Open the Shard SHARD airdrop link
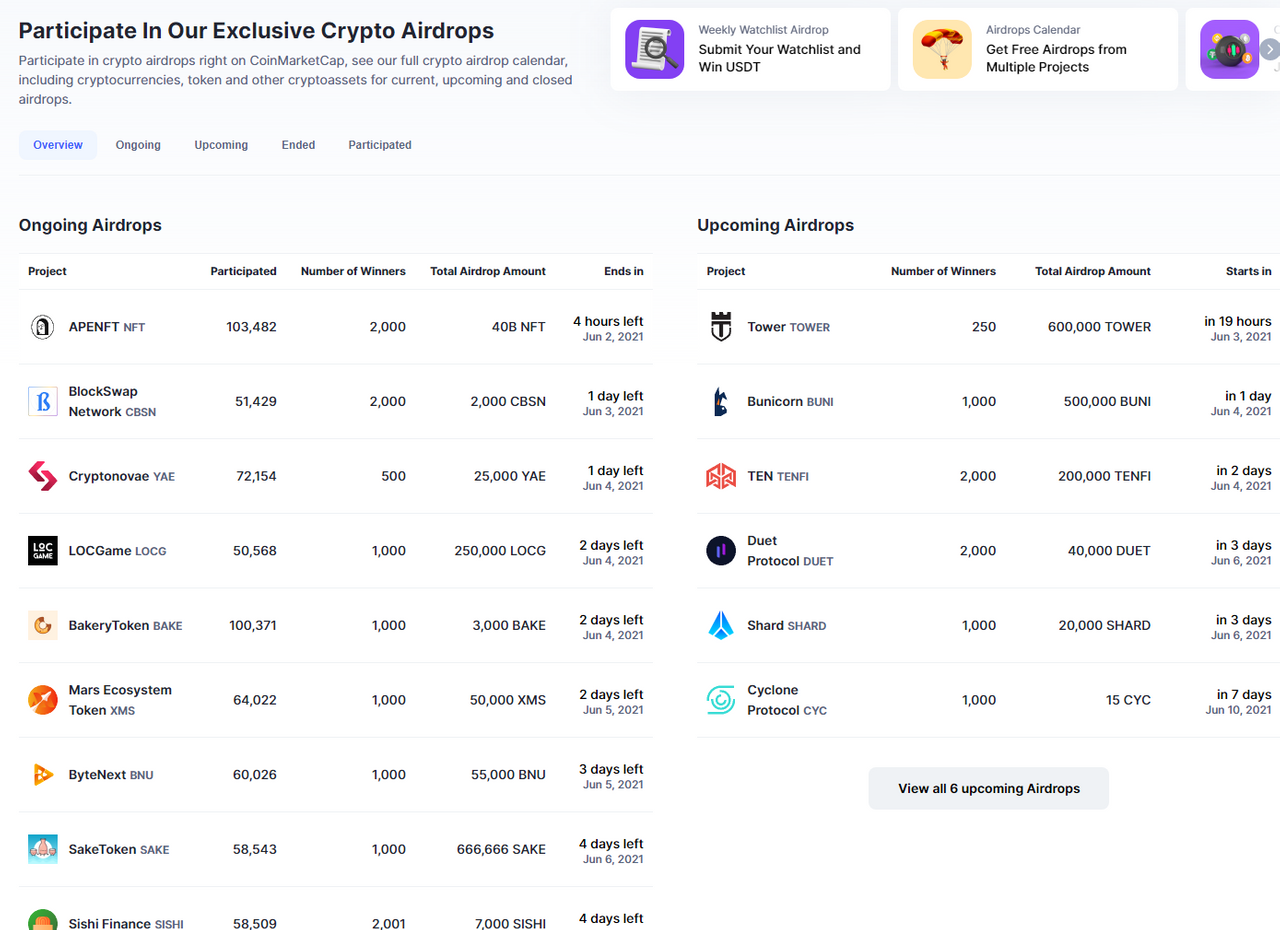 pyautogui.click(x=787, y=625)
